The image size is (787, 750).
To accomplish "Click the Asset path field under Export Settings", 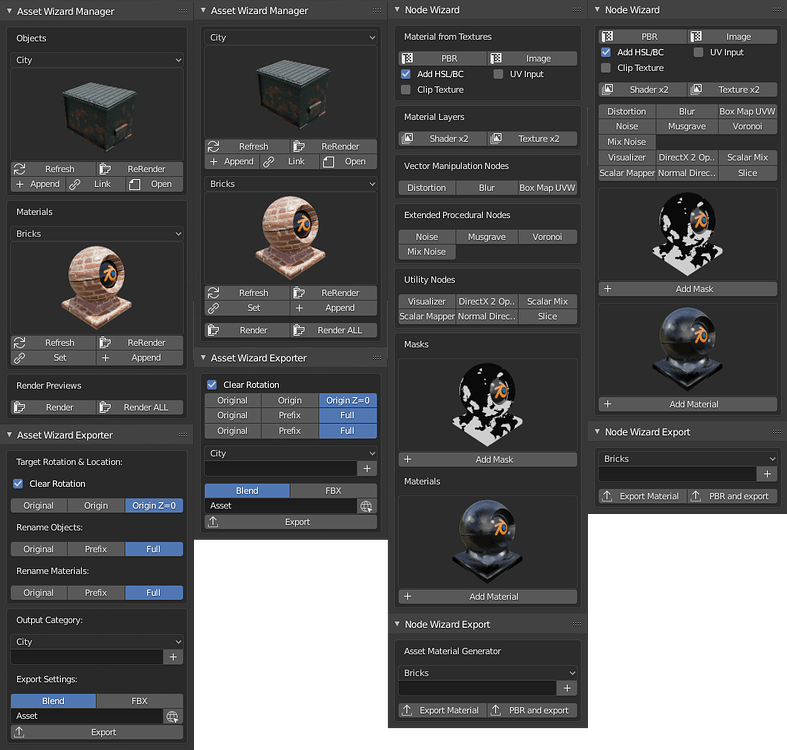I will [x=87, y=716].
